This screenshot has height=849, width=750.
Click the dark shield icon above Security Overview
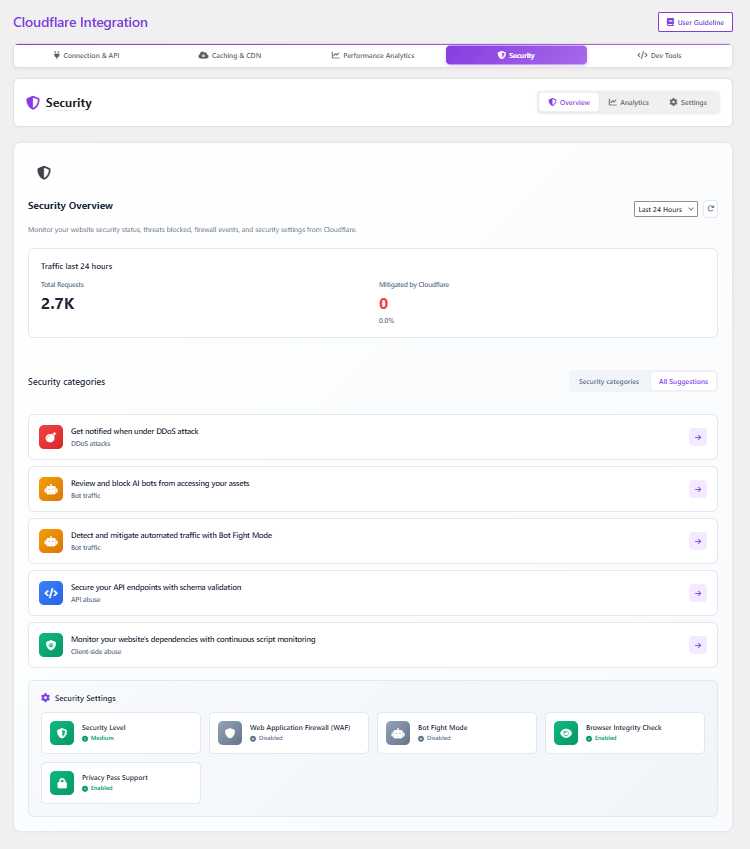point(44,173)
